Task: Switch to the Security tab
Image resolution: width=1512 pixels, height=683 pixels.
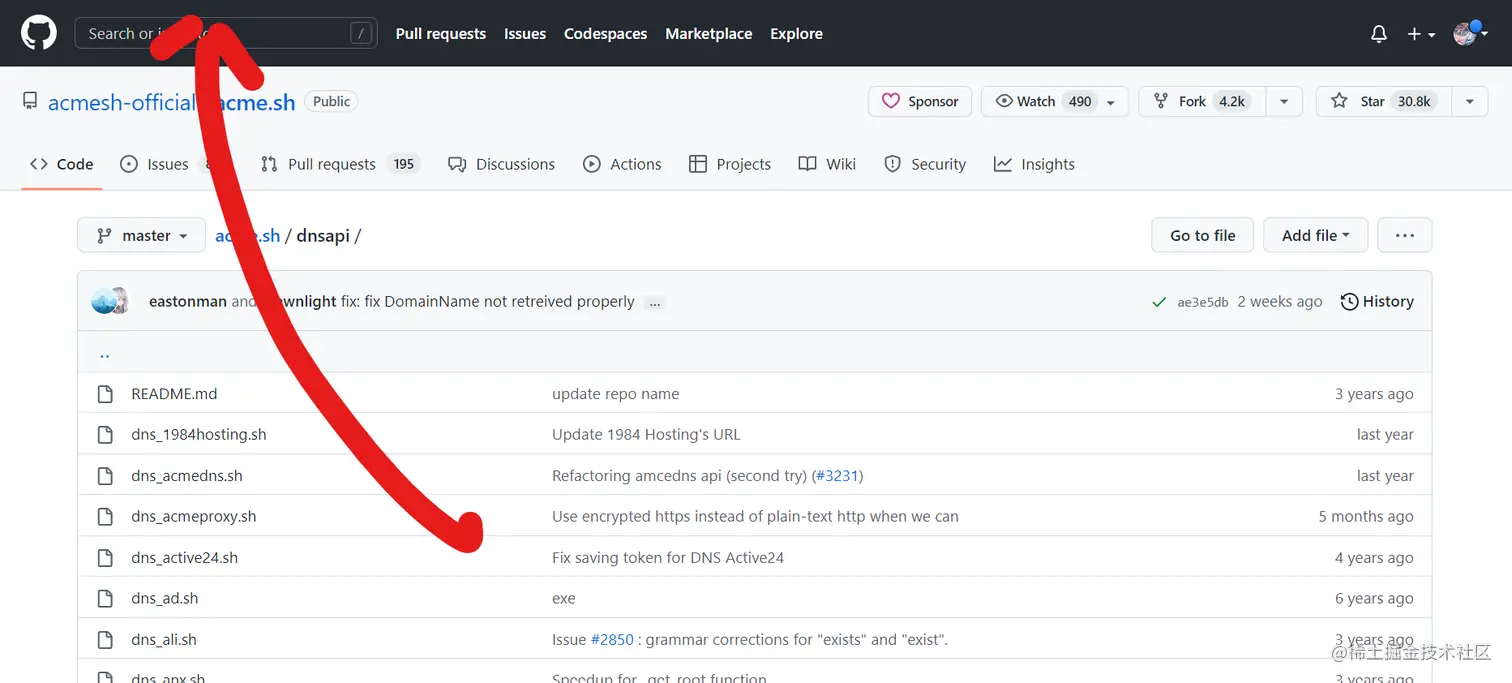Action: tap(925, 164)
